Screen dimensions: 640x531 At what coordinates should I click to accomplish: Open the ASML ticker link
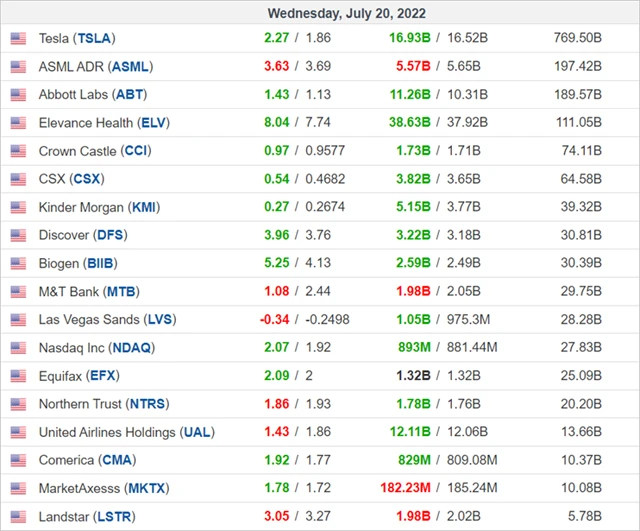click(x=131, y=66)
